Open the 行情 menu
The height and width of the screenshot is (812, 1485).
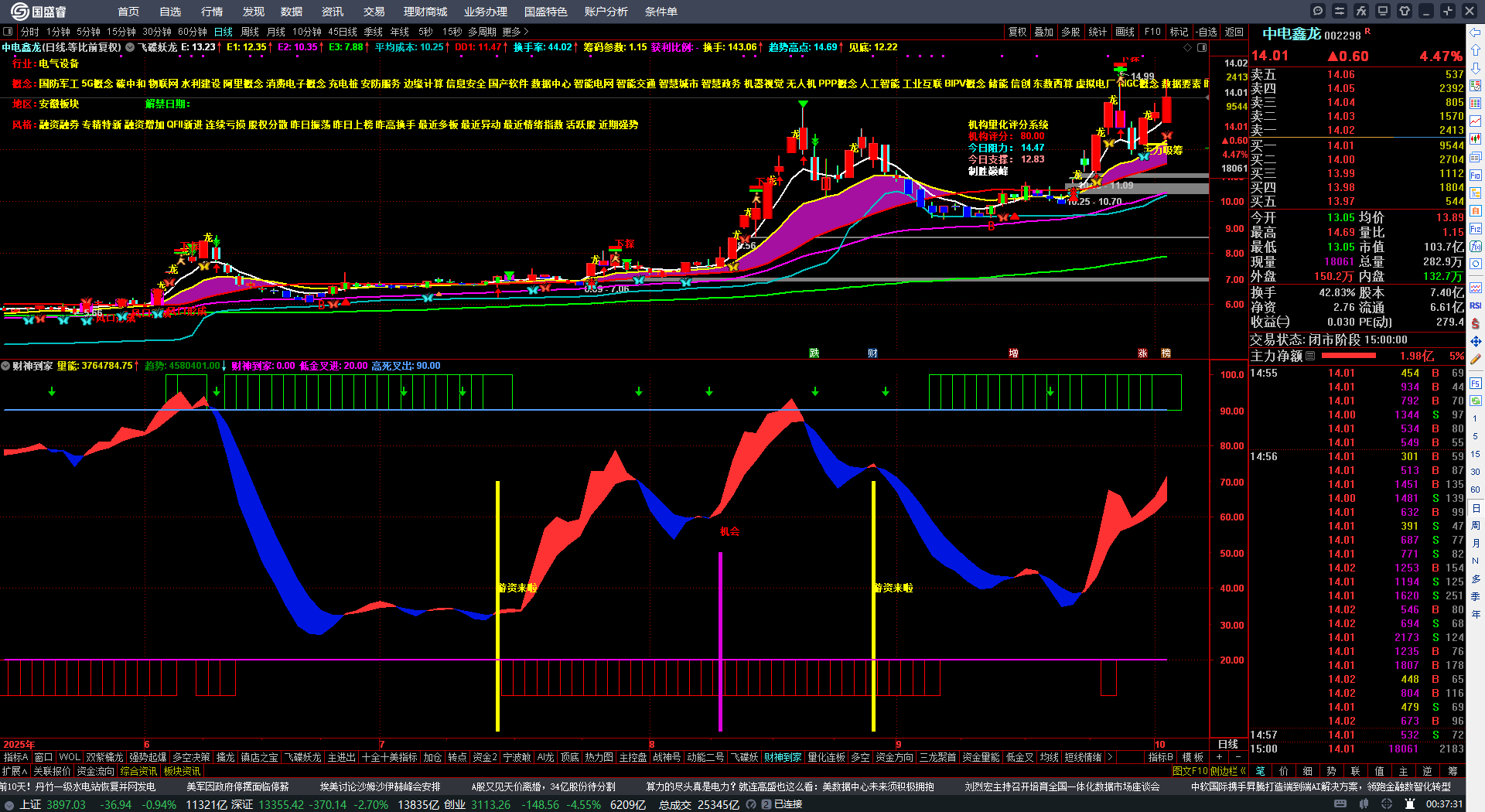coord(212,12)
